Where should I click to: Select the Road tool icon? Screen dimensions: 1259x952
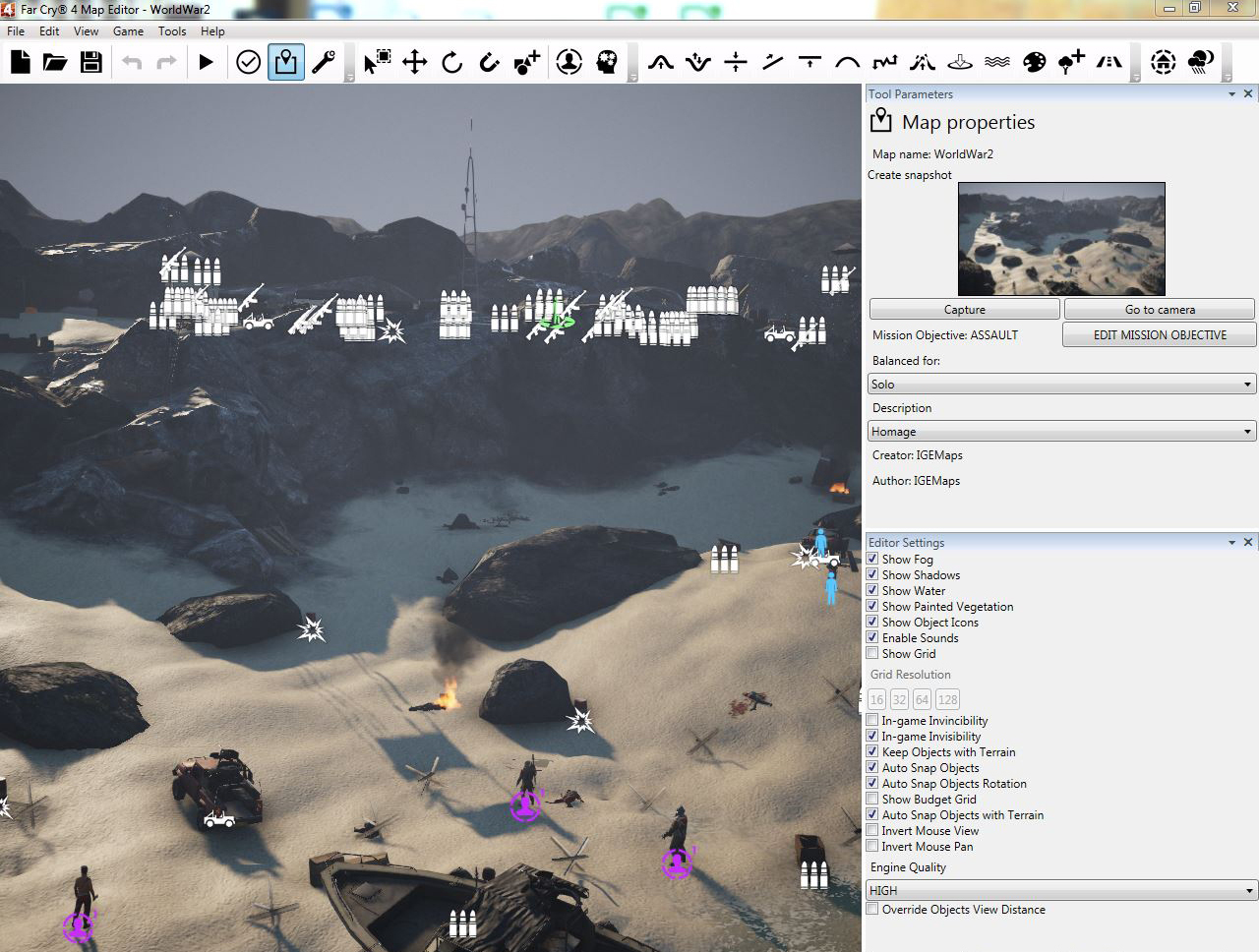[x=1109, y=62]
